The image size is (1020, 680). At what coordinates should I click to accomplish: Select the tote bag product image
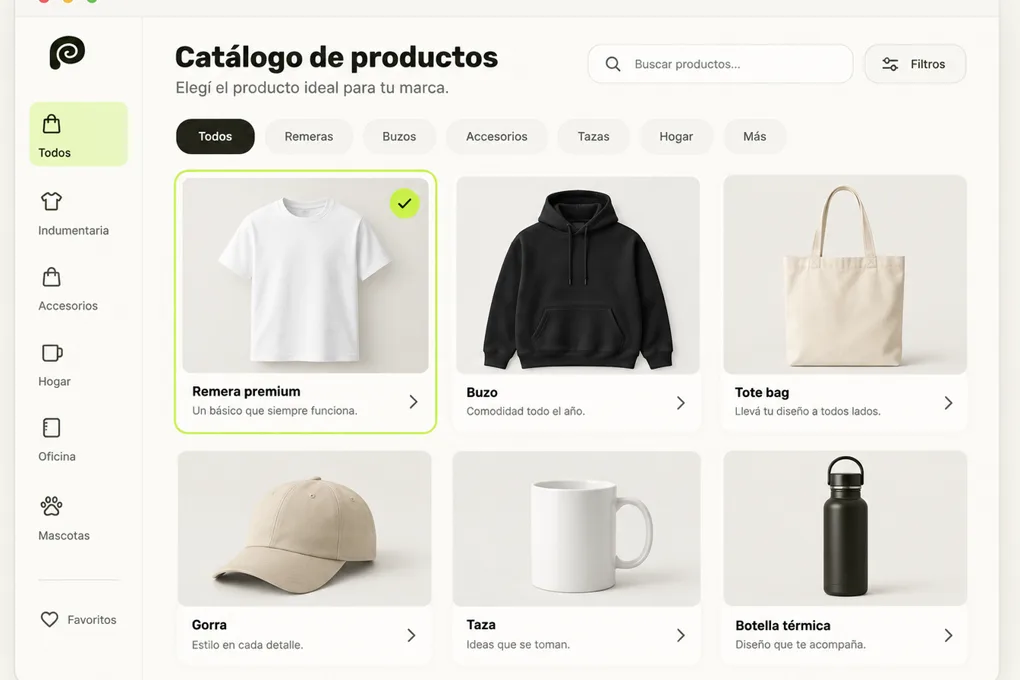845,275
